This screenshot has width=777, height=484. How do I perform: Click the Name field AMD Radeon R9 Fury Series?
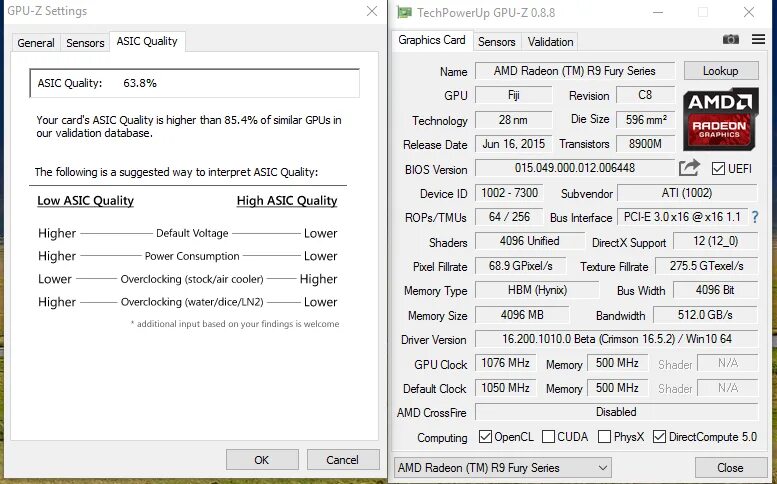click(x=575, y=71)
